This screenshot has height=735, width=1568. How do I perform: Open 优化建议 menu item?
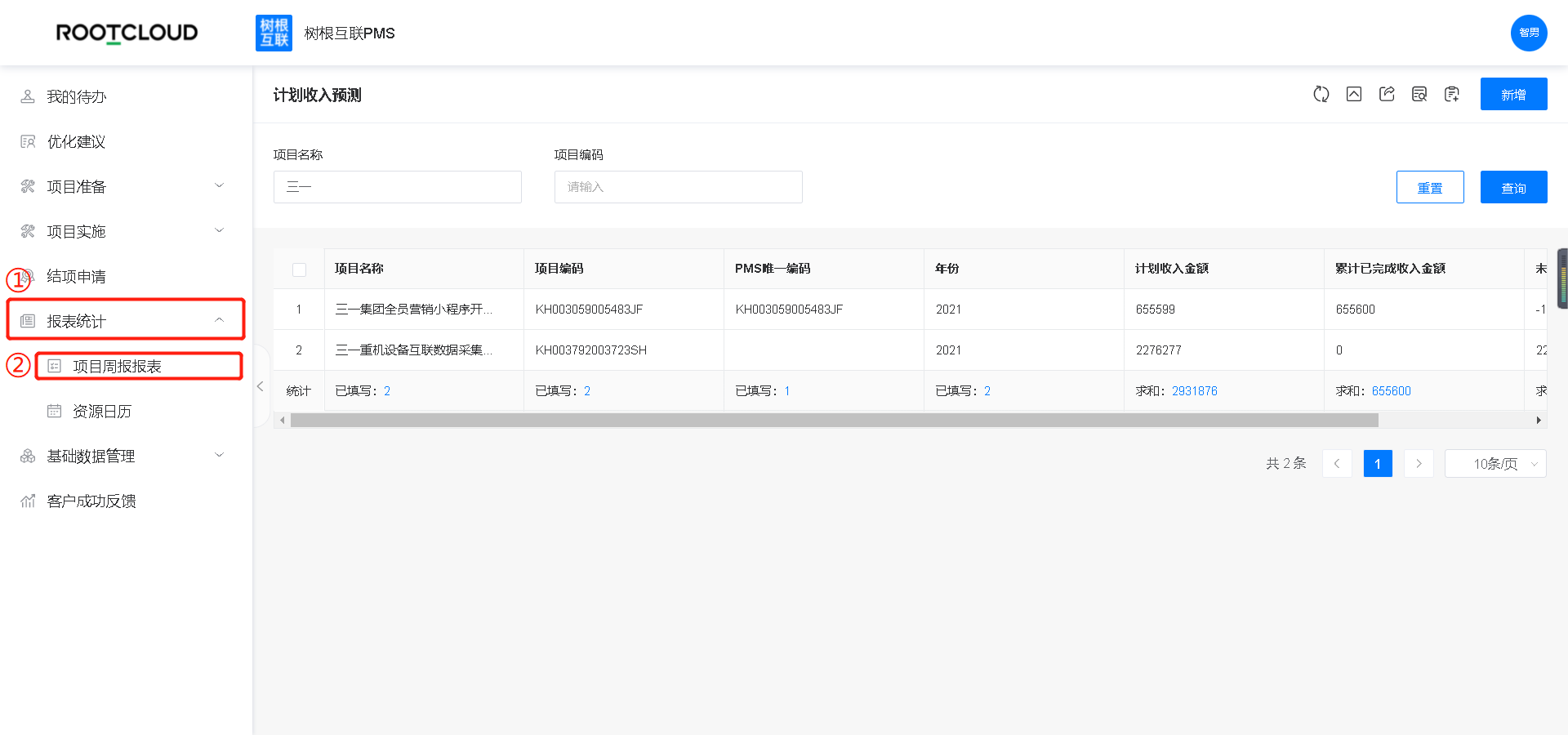tap(77, 141)
